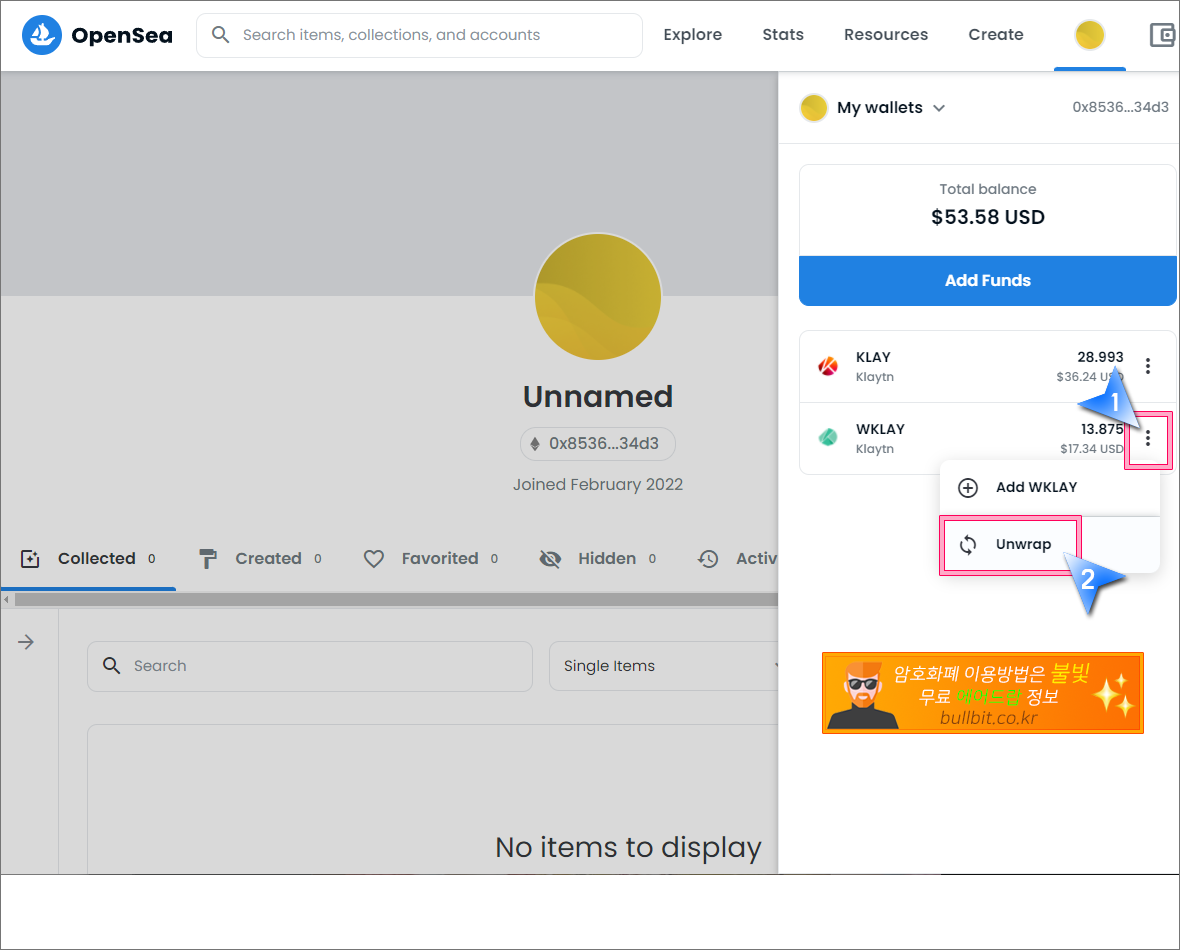Copy the 0x8536...34d3 address pill
This screenshot has height=950, width=1180.
[598, 444]
